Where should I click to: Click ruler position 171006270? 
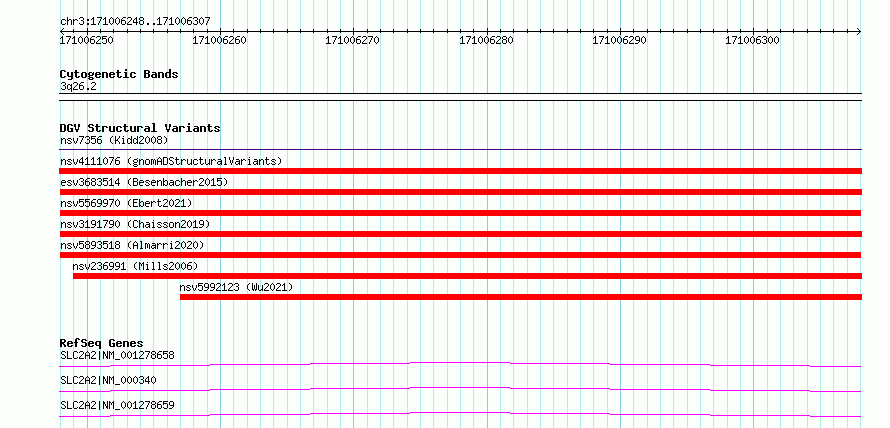[x=352, y=40]
